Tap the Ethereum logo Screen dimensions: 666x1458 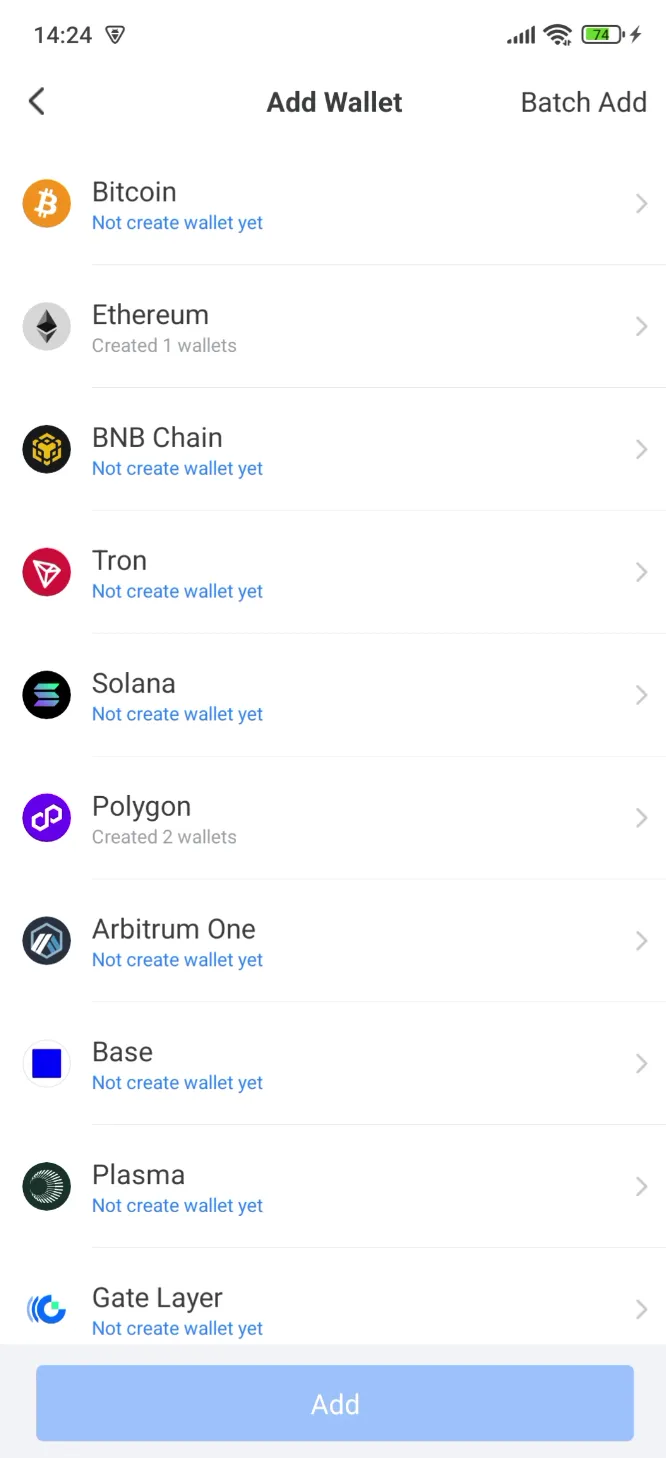[46, 326]
